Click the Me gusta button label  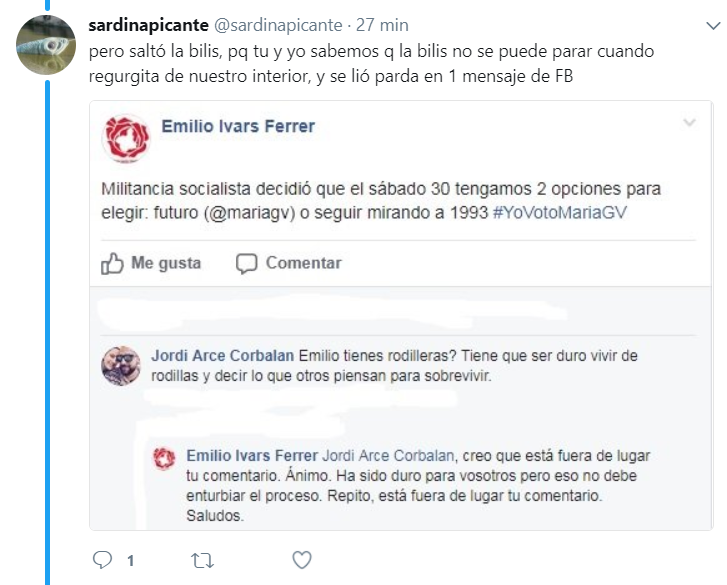(x=166, y=263)
